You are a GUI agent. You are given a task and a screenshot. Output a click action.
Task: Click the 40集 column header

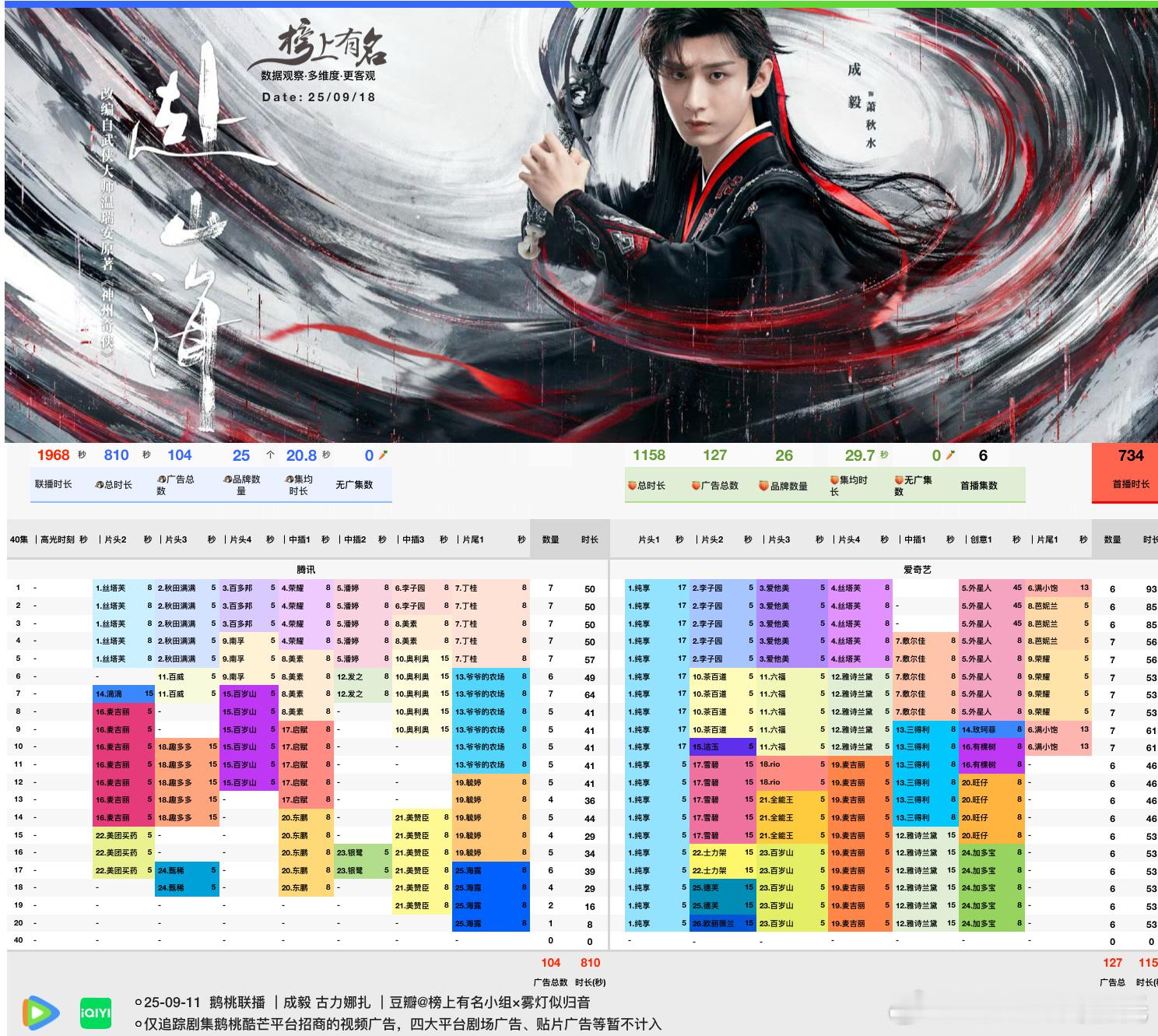(19, 539)
